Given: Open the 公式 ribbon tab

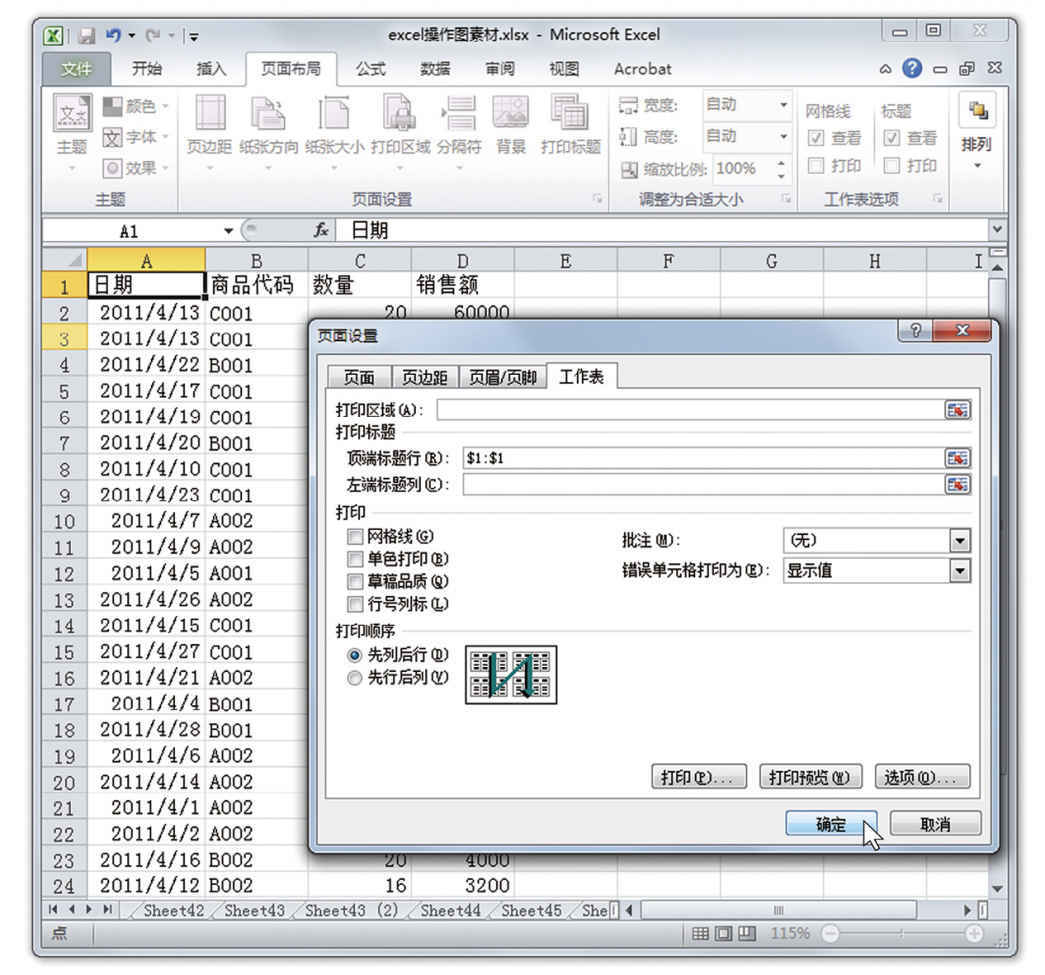Looking at the screenshot, I should (x=371, y=69).
